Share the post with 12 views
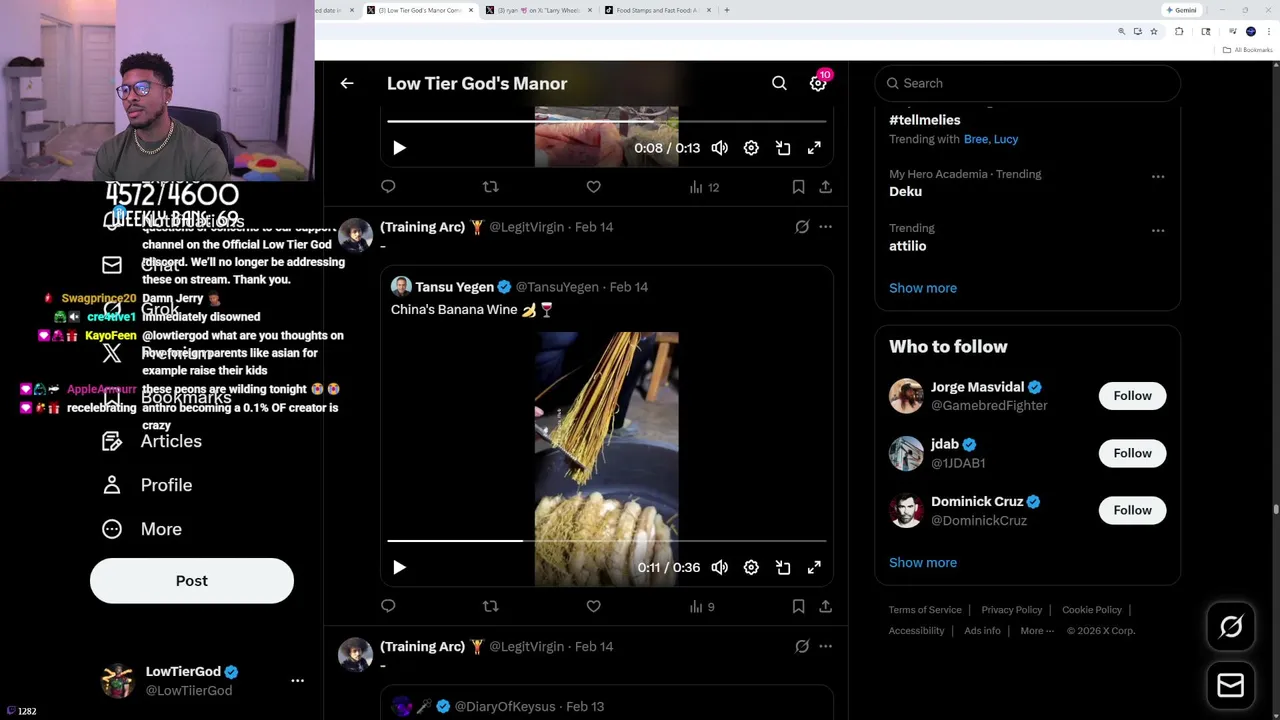Screen dimensions: 1280x720 pyautogui.click(x=825, y=187)
